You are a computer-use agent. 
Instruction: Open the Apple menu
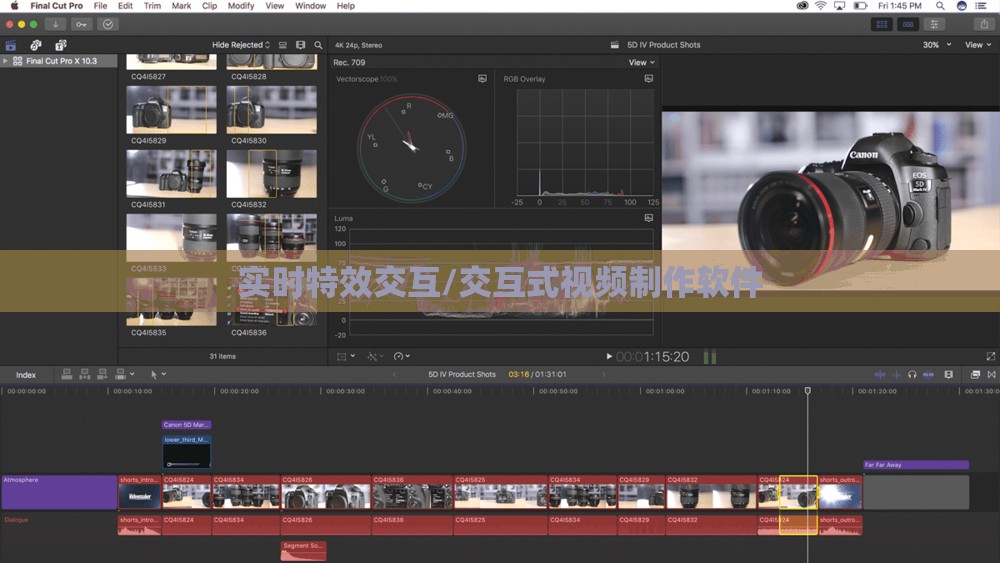point(14,6)
